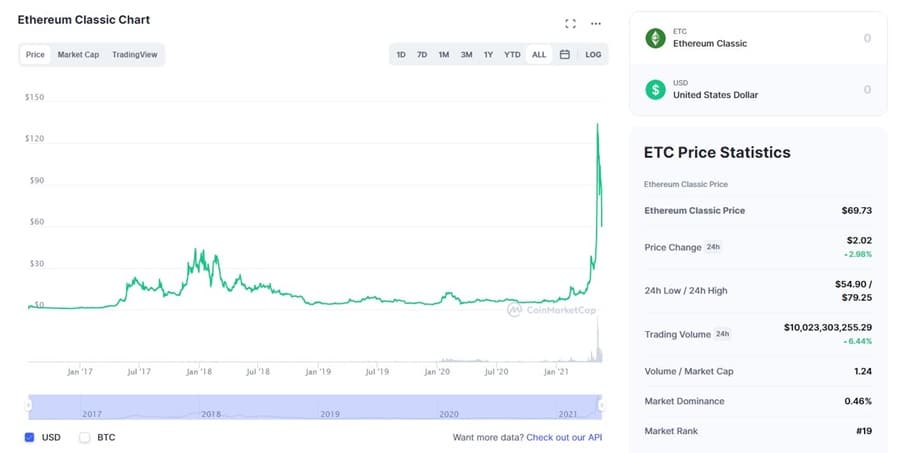This screenshot has width=900, height=453.
Task: Select the 1D time range
Action: click(x=401, y=54)
